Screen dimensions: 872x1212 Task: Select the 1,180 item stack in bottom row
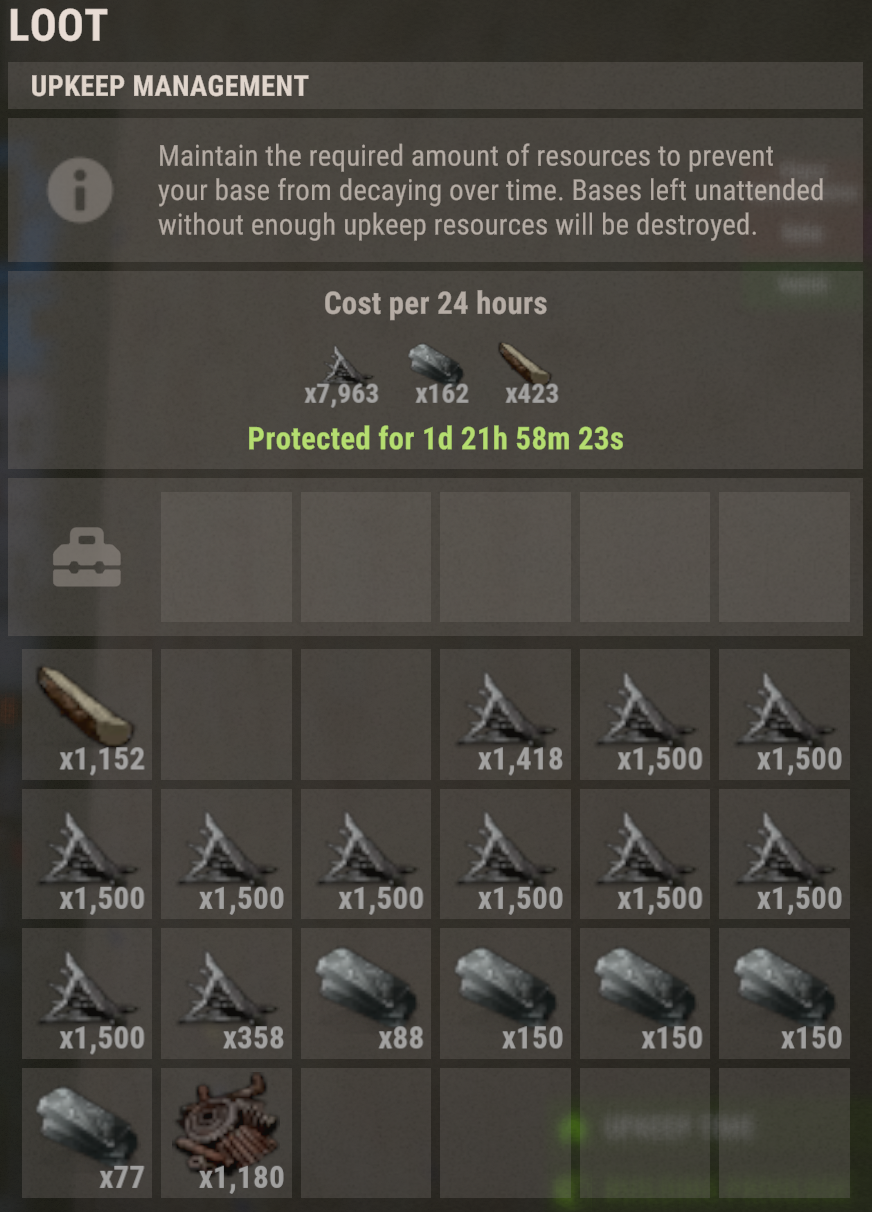tap(226, 1133)
